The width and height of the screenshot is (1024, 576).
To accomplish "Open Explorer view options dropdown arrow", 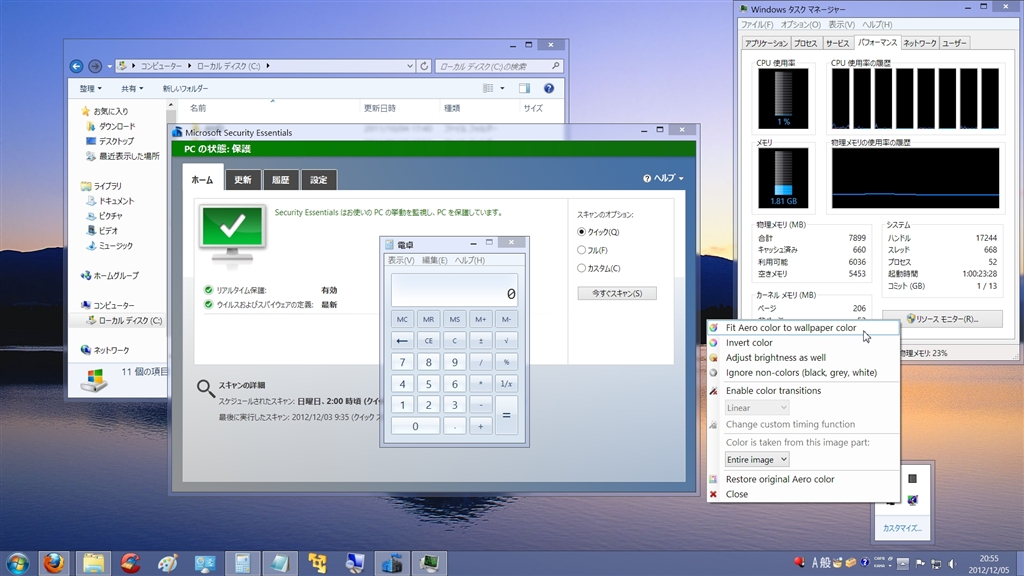I will [502, 88].
